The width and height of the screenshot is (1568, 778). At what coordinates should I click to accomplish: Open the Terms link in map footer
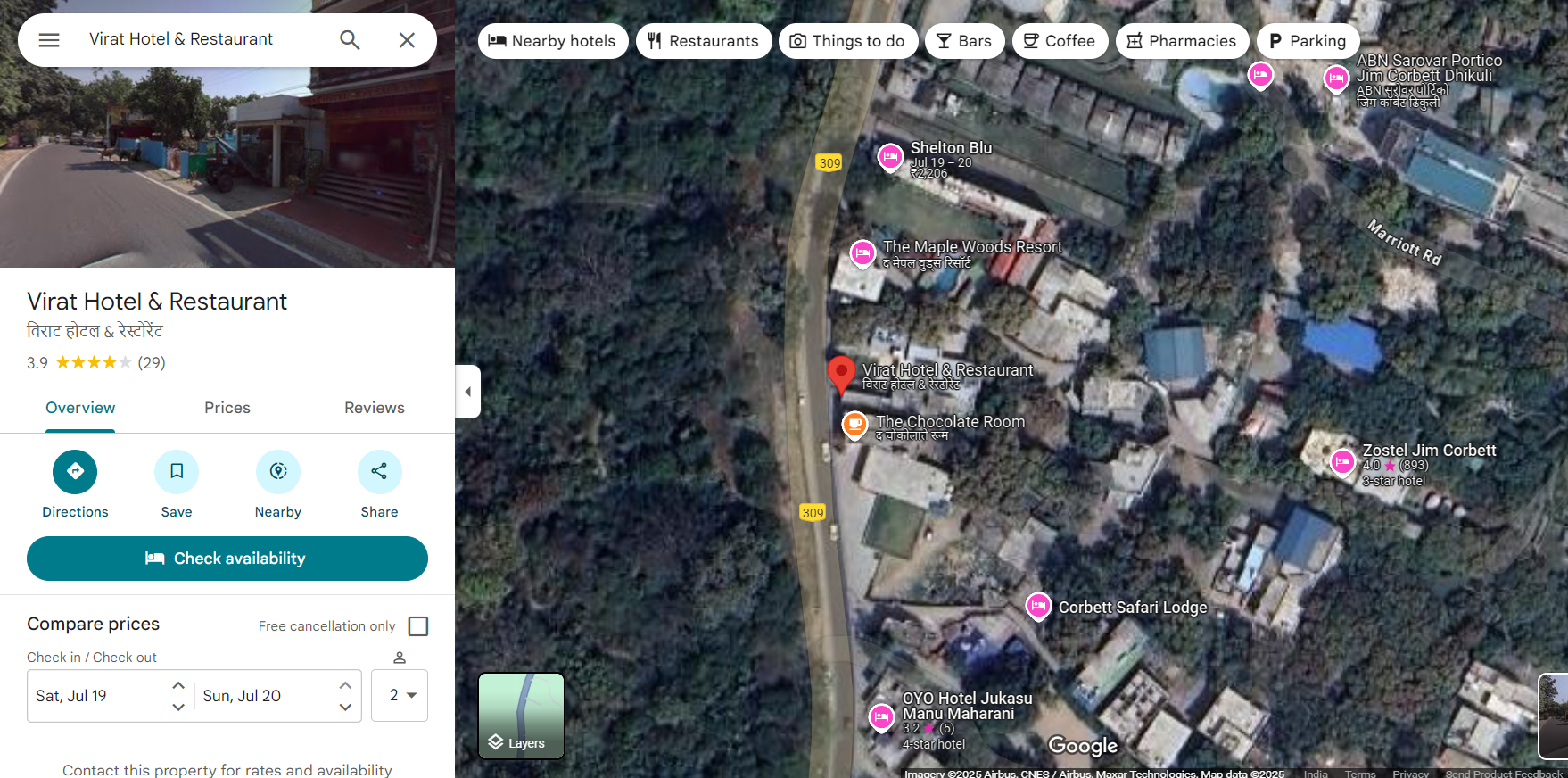1360,773
